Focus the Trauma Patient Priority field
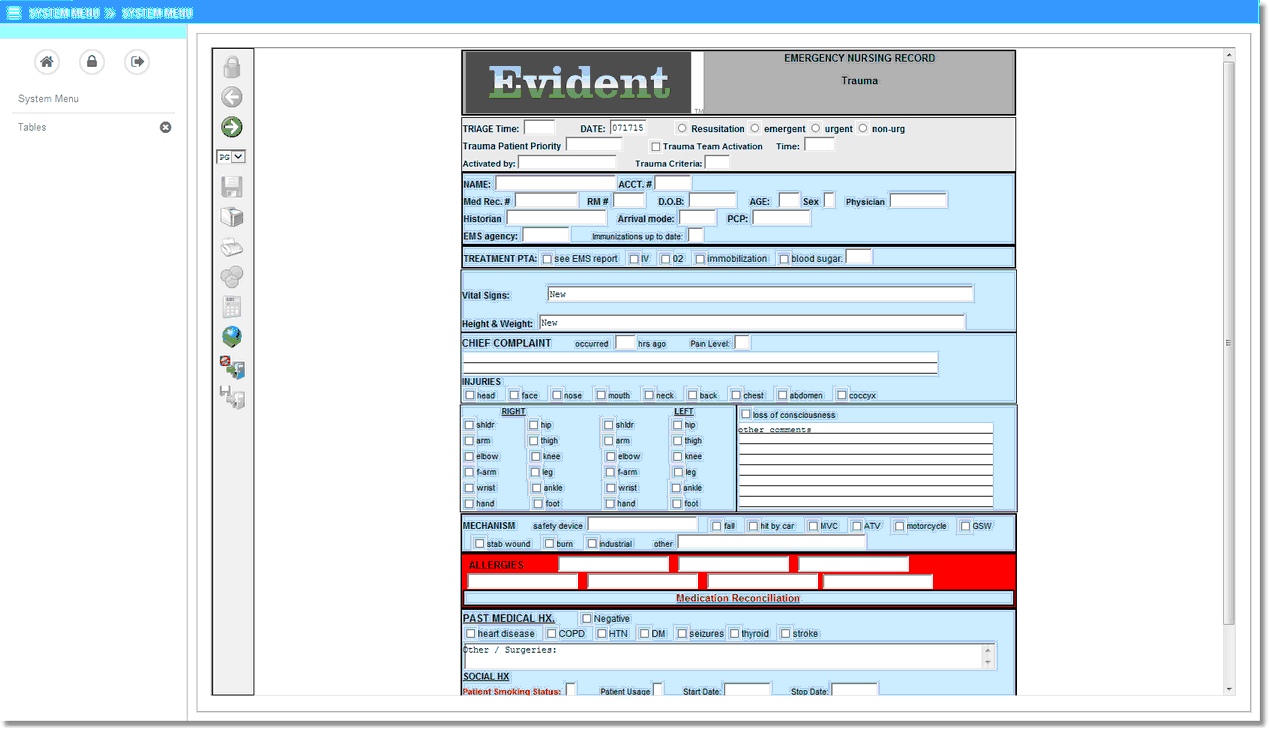This screenshot has height=730, width=1269. click(x=594, y=145)
